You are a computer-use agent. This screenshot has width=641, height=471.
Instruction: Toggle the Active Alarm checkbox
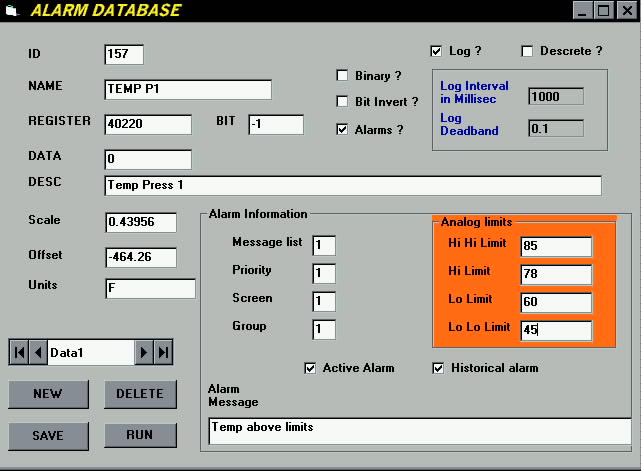[310, 368]
